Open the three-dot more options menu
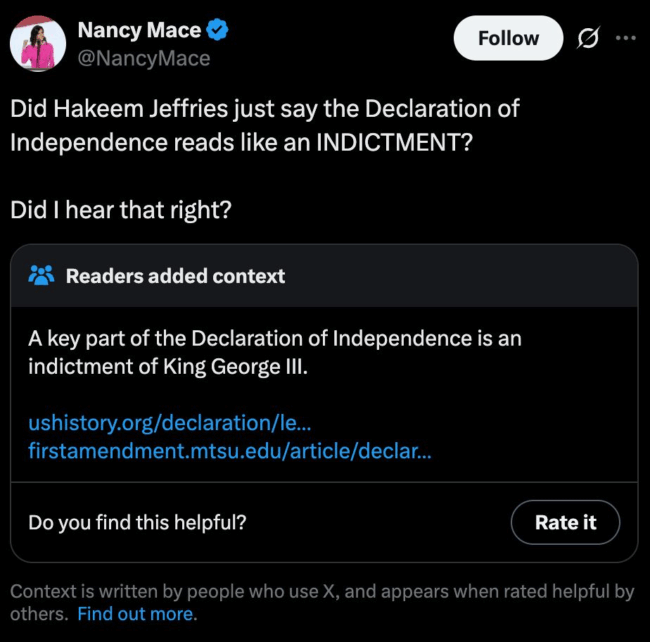This screenshot has height=642, width=650. [x=626, y=38]
